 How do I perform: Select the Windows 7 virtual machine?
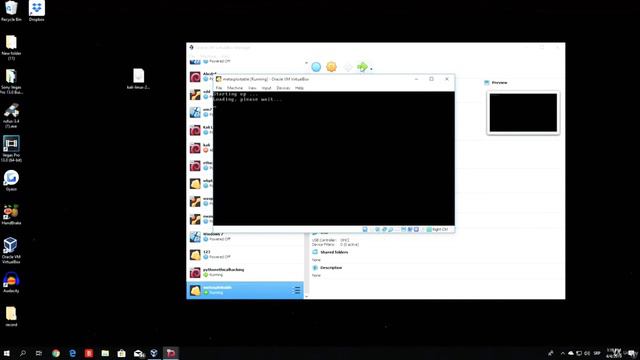pyautogui.click(x=245, y=237)
